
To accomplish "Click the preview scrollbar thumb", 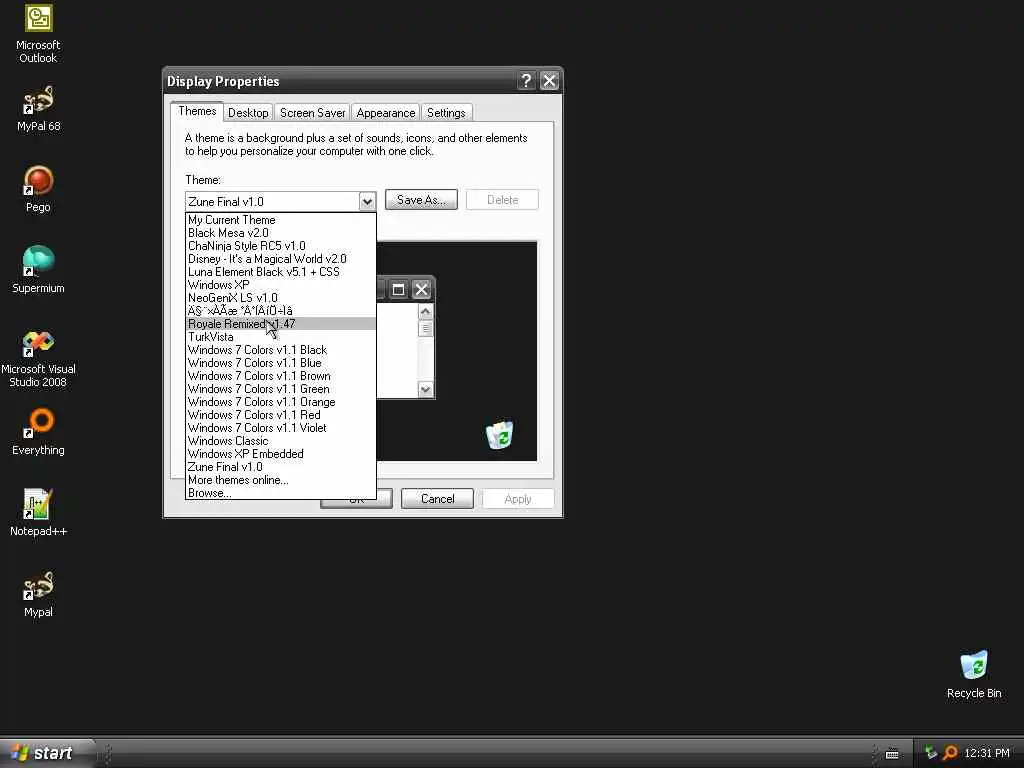I will click(425, 328).
